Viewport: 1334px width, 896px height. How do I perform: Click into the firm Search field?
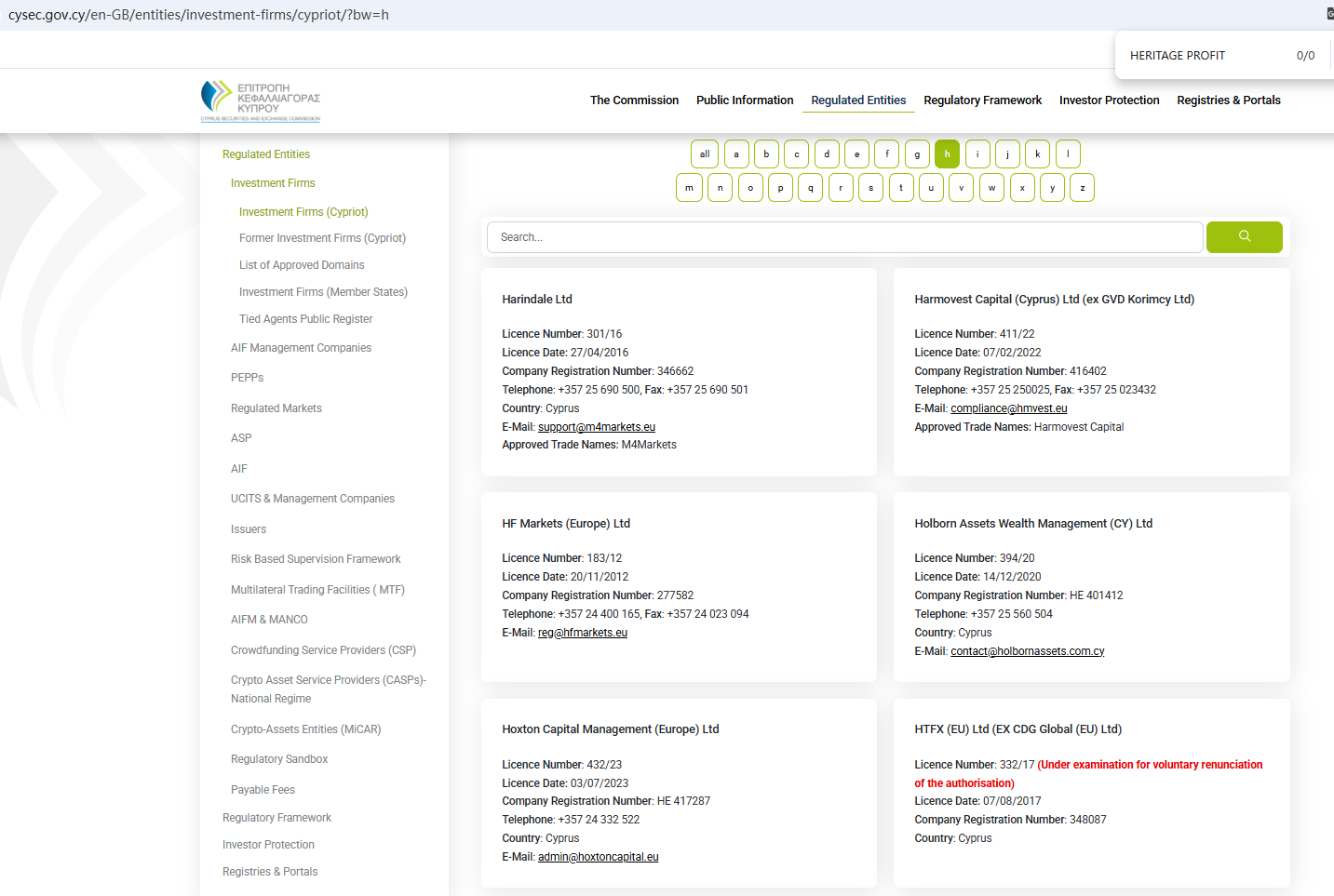click(x=844, y=237)
